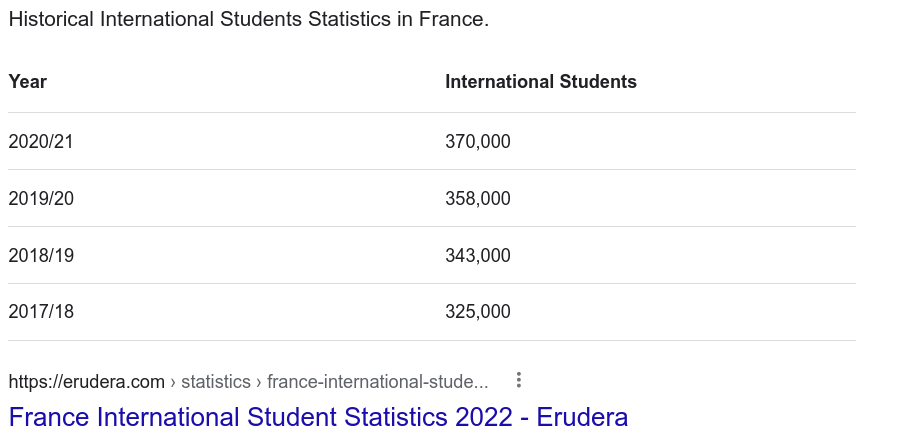This screenshot has width=916, height=447.
Task: Click the france-international-stude... breadcrumb segment
Action: coord(377,382)
